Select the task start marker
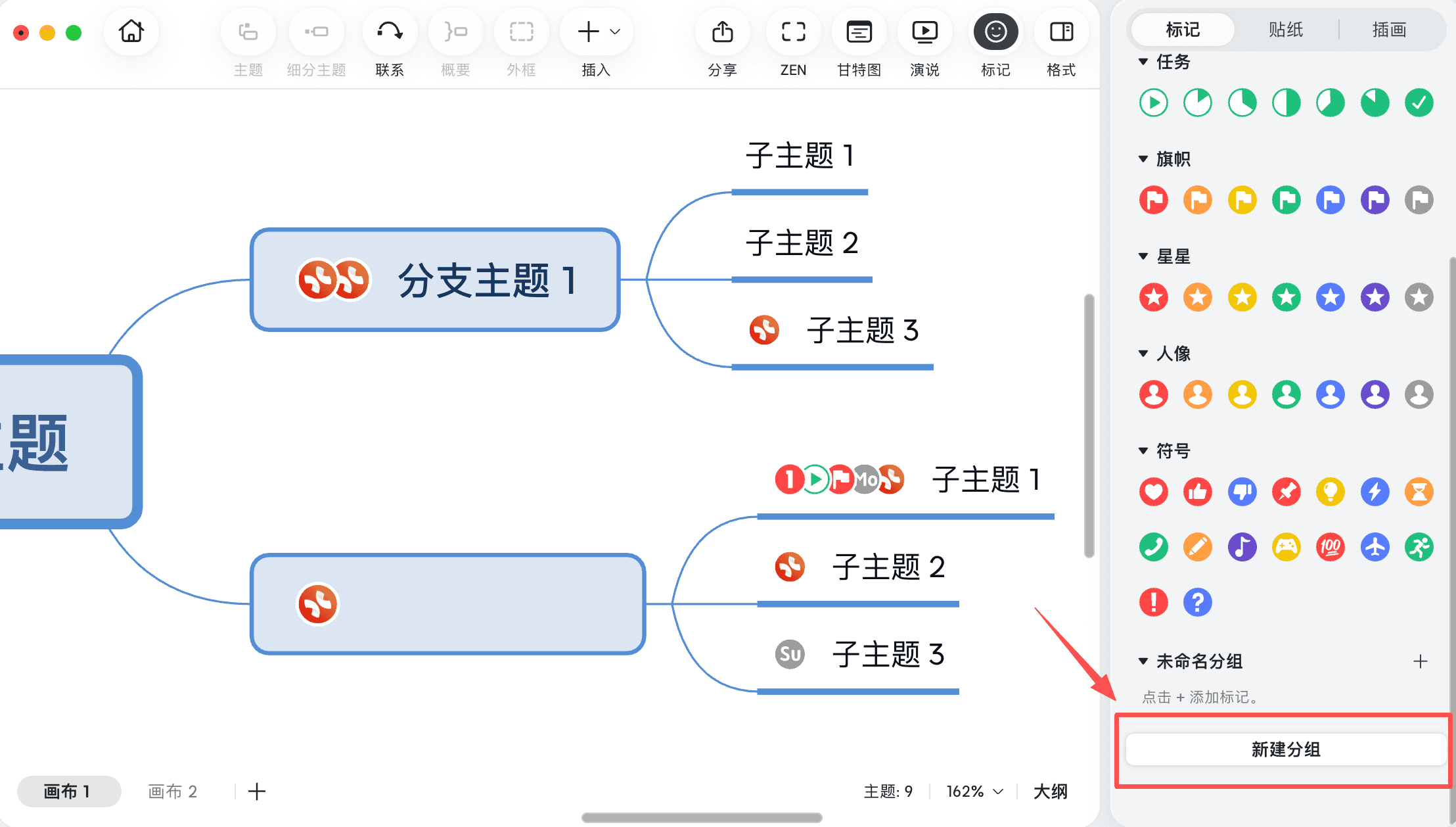Viewport: 1456px width, 827px height. click(1154, 103)
